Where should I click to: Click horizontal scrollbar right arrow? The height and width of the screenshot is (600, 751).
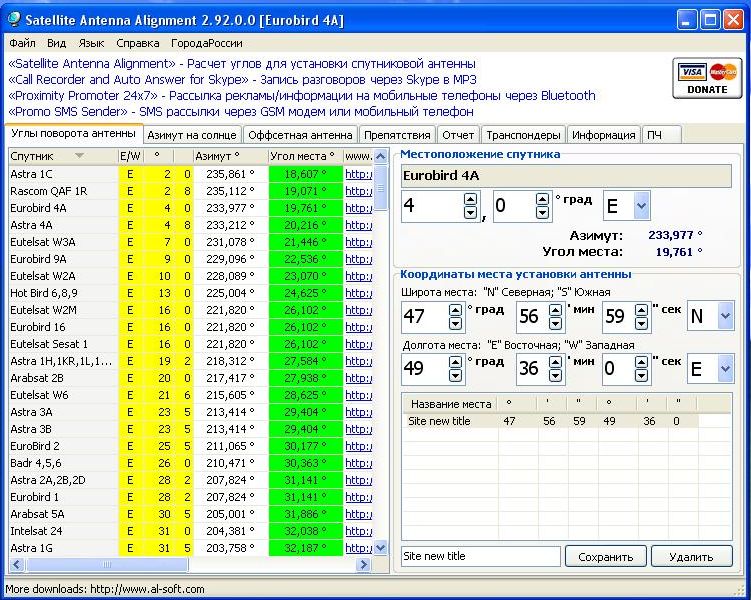pos(364,565)
